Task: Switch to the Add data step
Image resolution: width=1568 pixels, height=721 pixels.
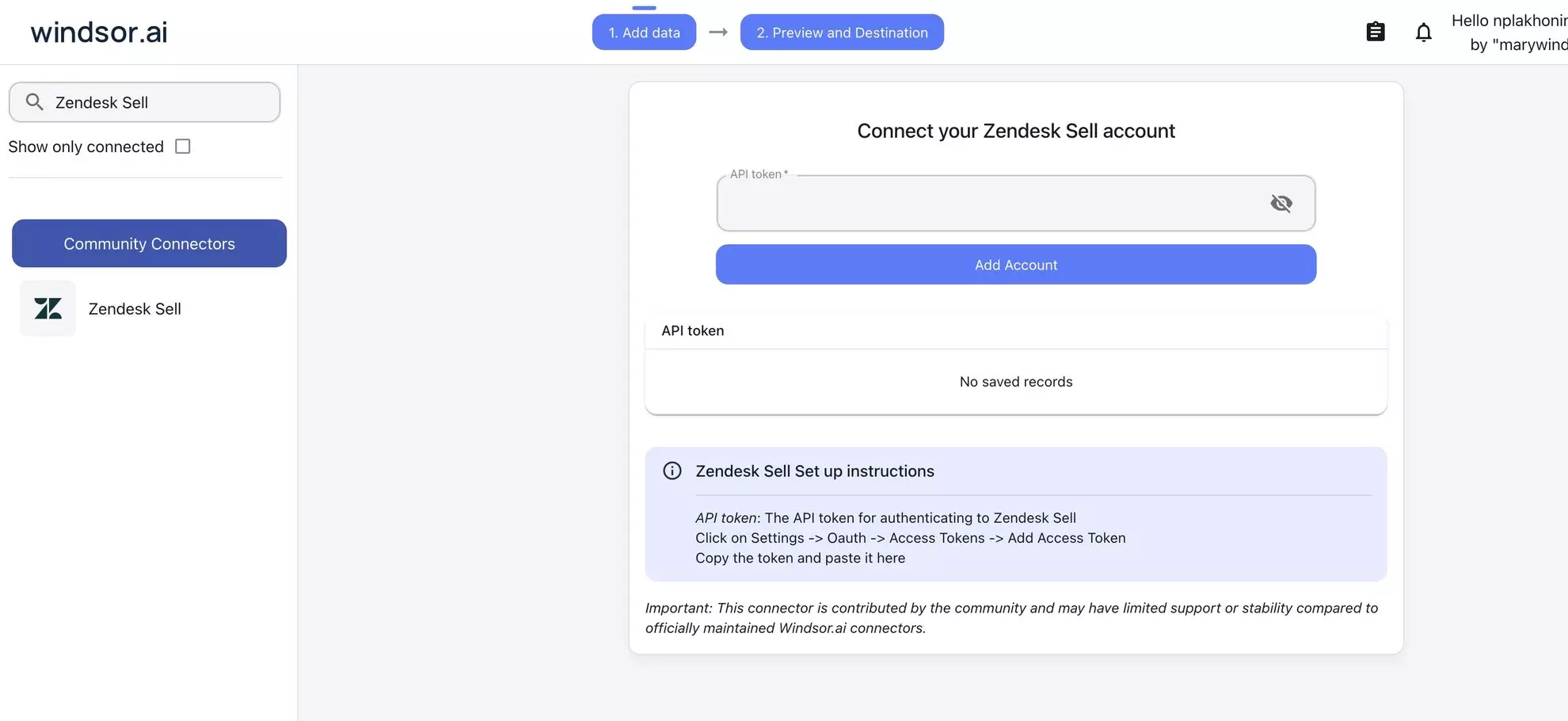Action: [x=643, y=32]
